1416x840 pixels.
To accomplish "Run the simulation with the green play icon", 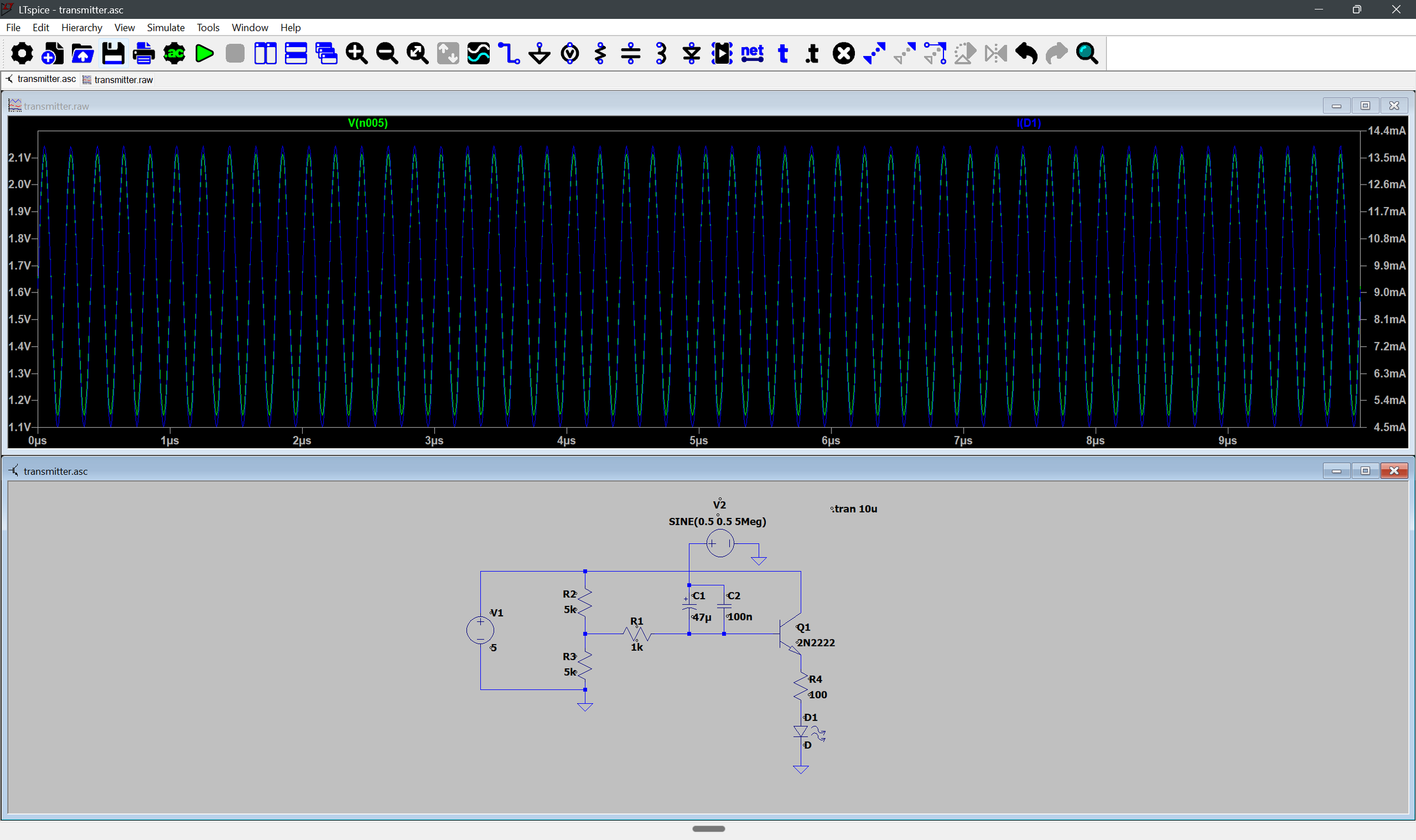I will point(205,54).
